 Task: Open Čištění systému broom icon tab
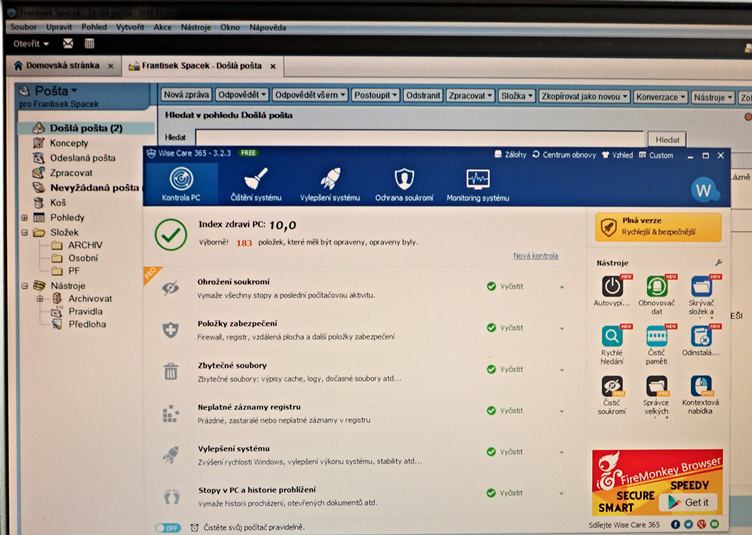pos(256,184)
